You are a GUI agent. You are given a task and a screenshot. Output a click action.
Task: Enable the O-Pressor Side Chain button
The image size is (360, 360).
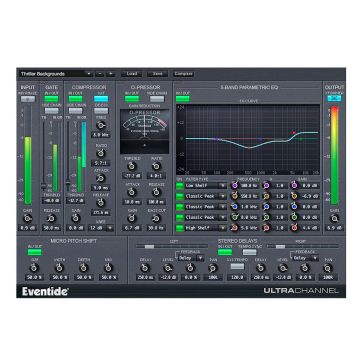click(x=157, y=99)
